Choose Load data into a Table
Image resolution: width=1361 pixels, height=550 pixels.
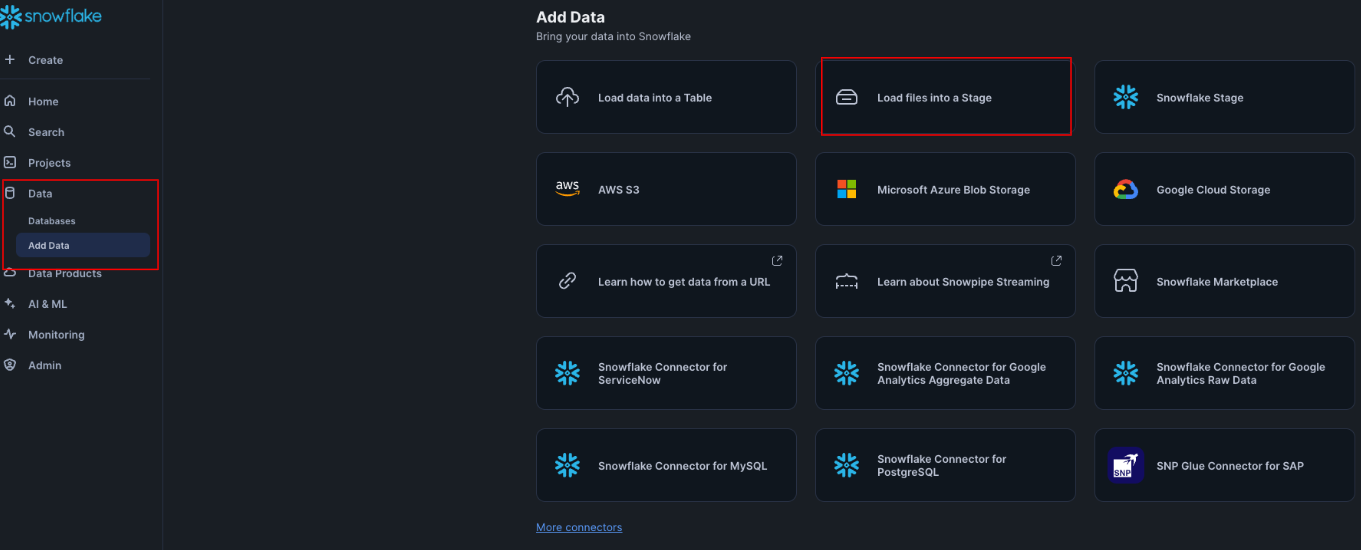coord(666,97)
